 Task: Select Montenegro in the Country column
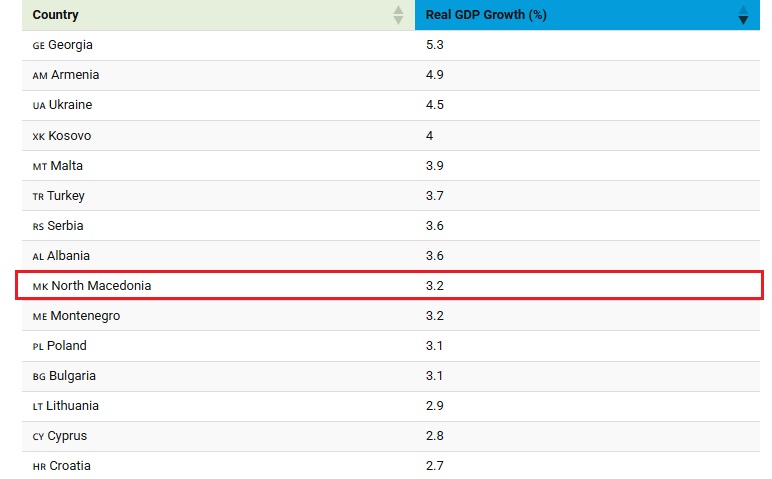(83, 315)
